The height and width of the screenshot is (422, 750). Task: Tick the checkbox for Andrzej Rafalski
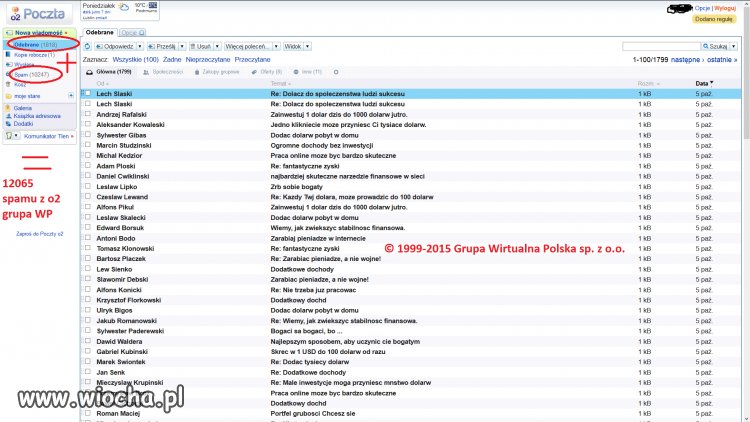click(x=88, y=114)
